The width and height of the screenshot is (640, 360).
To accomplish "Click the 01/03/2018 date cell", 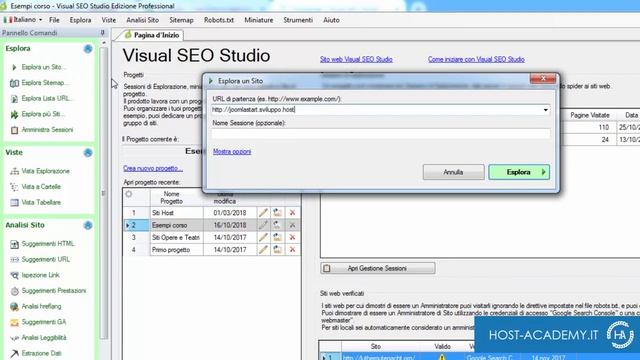I will [230, 213].
